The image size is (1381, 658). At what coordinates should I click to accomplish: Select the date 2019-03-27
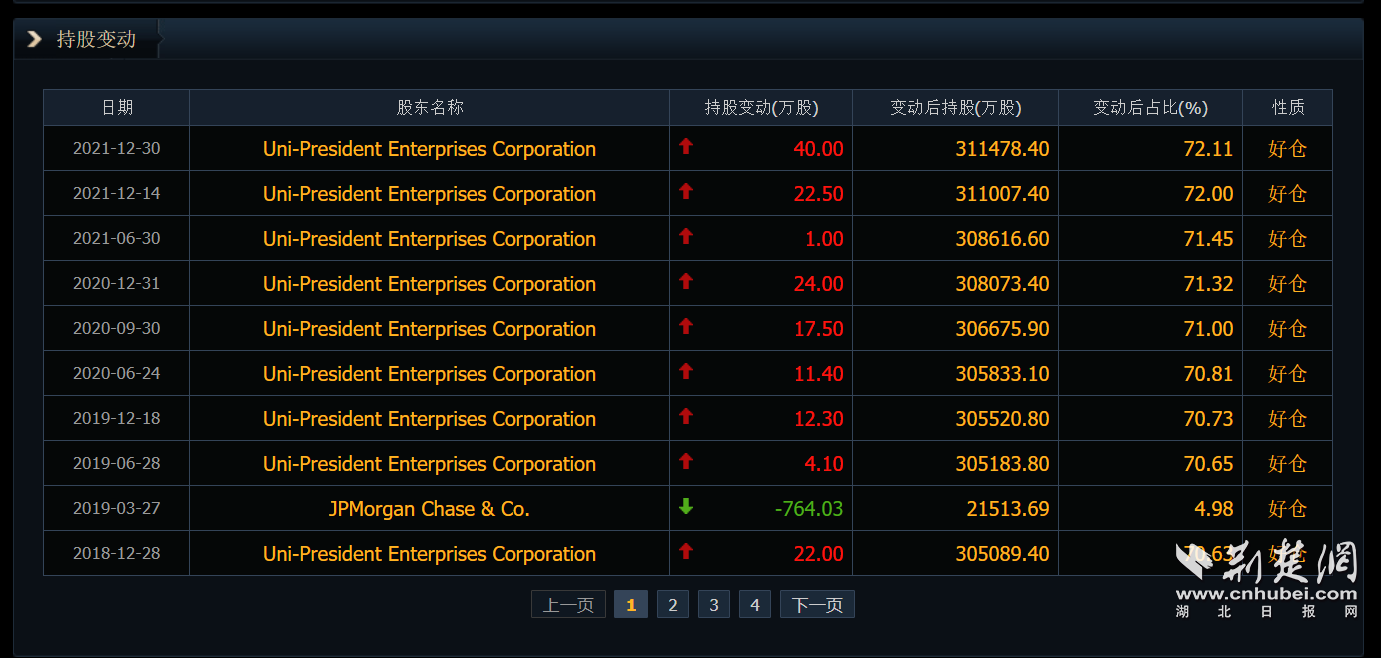116,508
